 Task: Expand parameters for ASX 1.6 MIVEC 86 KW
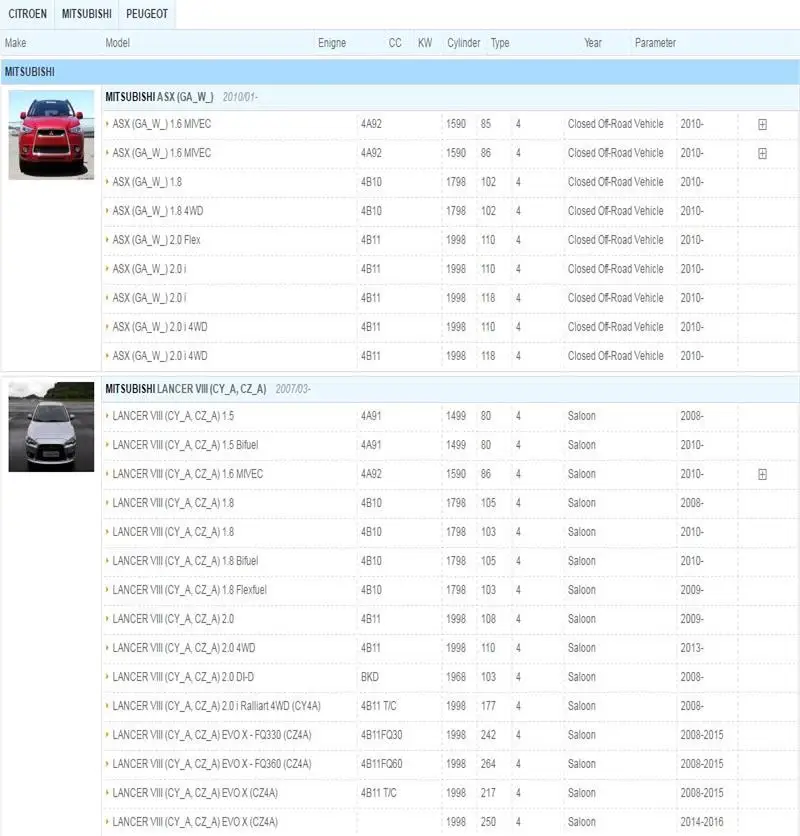762,154
